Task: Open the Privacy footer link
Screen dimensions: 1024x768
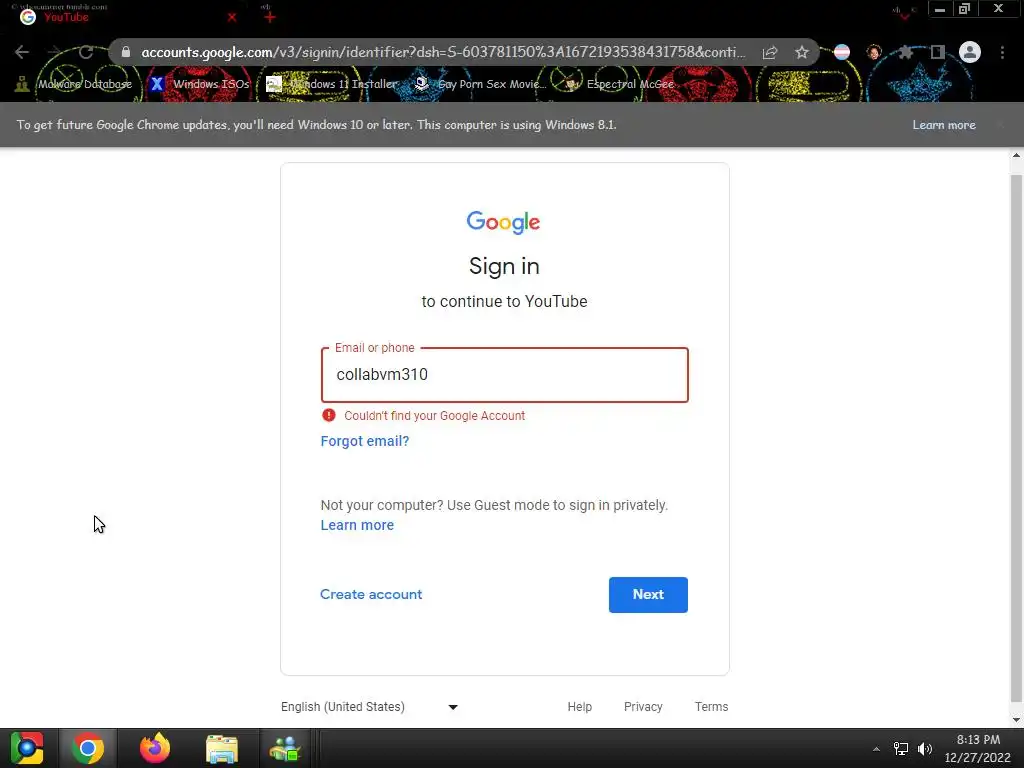Action: point(643,707)
